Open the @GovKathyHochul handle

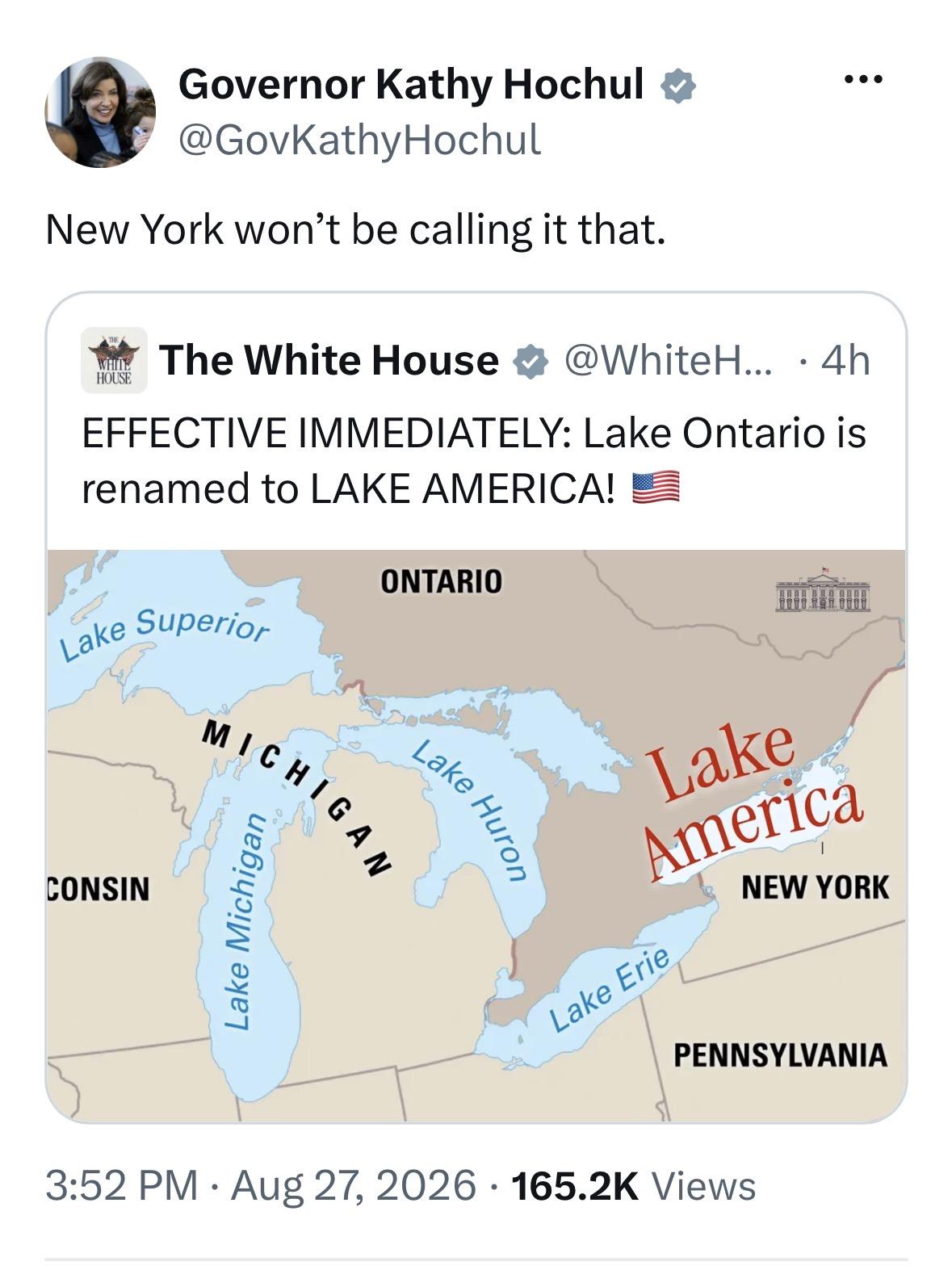tap(359, 140)
